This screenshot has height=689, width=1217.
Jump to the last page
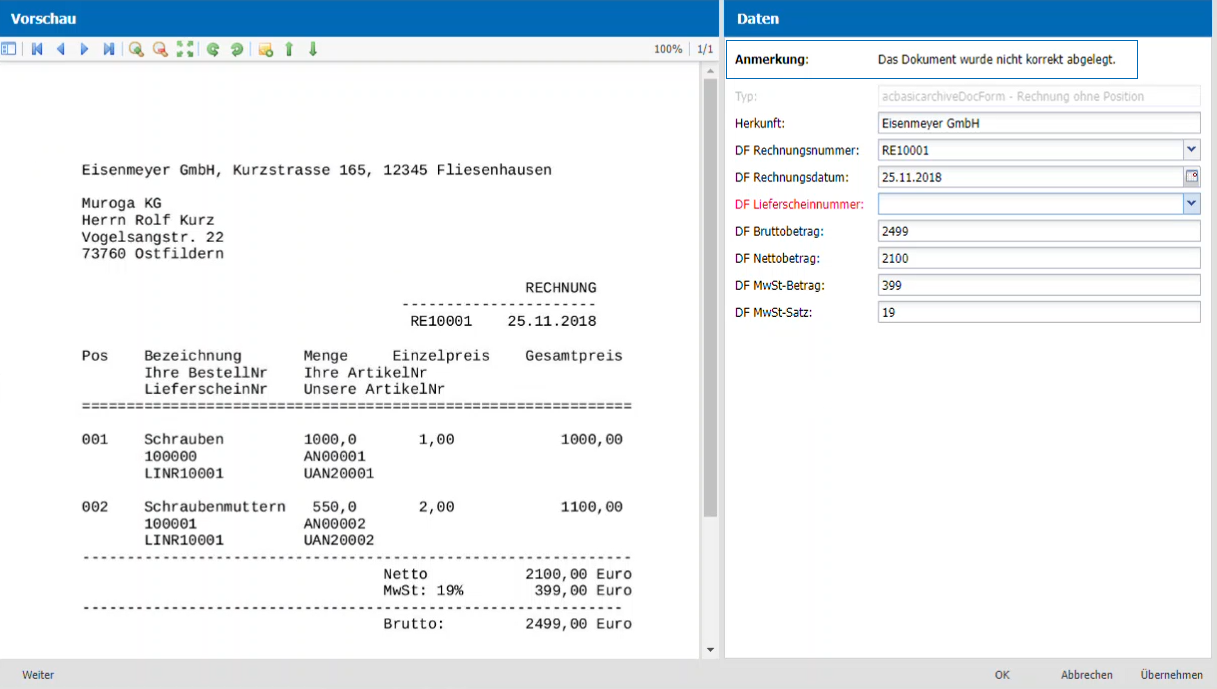[x=108, y=49]
